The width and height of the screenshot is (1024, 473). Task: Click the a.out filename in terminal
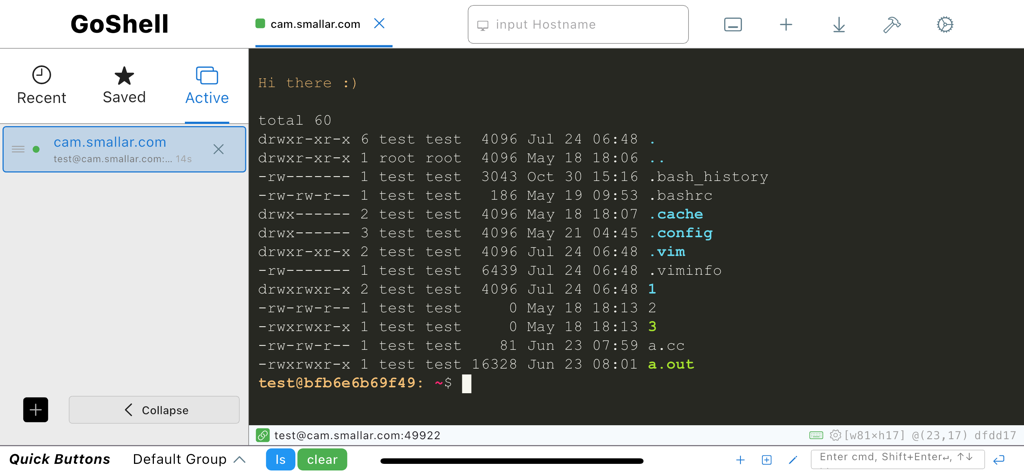[671, 365]
